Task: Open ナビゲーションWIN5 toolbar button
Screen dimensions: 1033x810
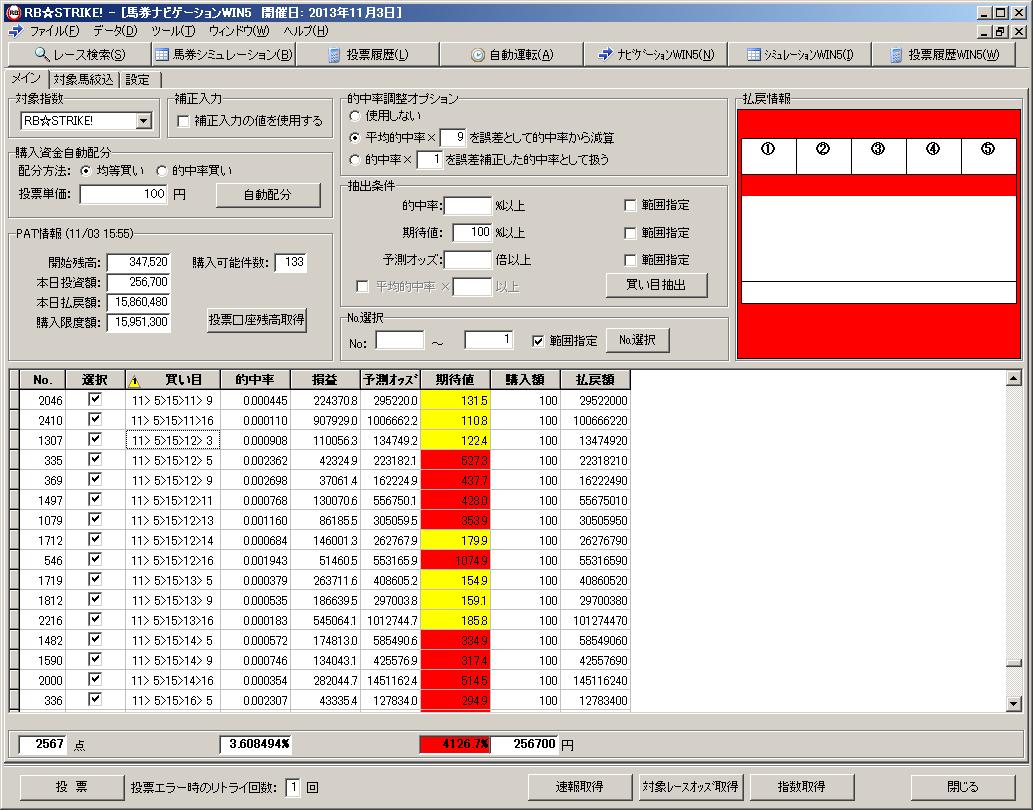Action: pyautogui.click(x=656, y=55)
